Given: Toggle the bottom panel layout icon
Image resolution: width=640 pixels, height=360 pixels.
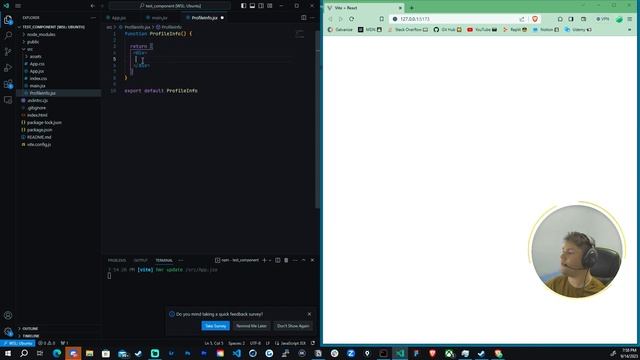Looking at the screenshot, I should click(252, 6).
